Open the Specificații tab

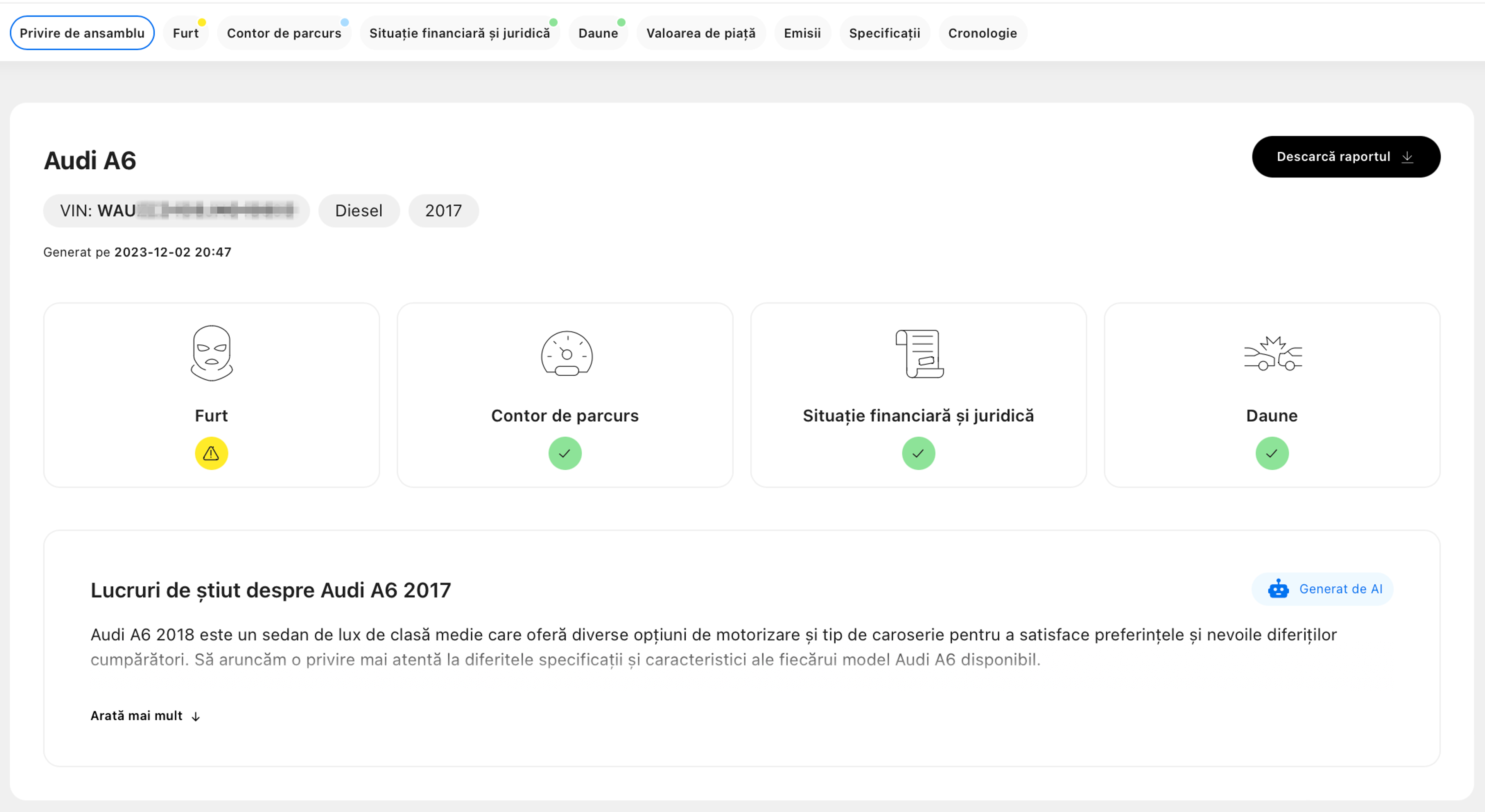tap(884, 33)
